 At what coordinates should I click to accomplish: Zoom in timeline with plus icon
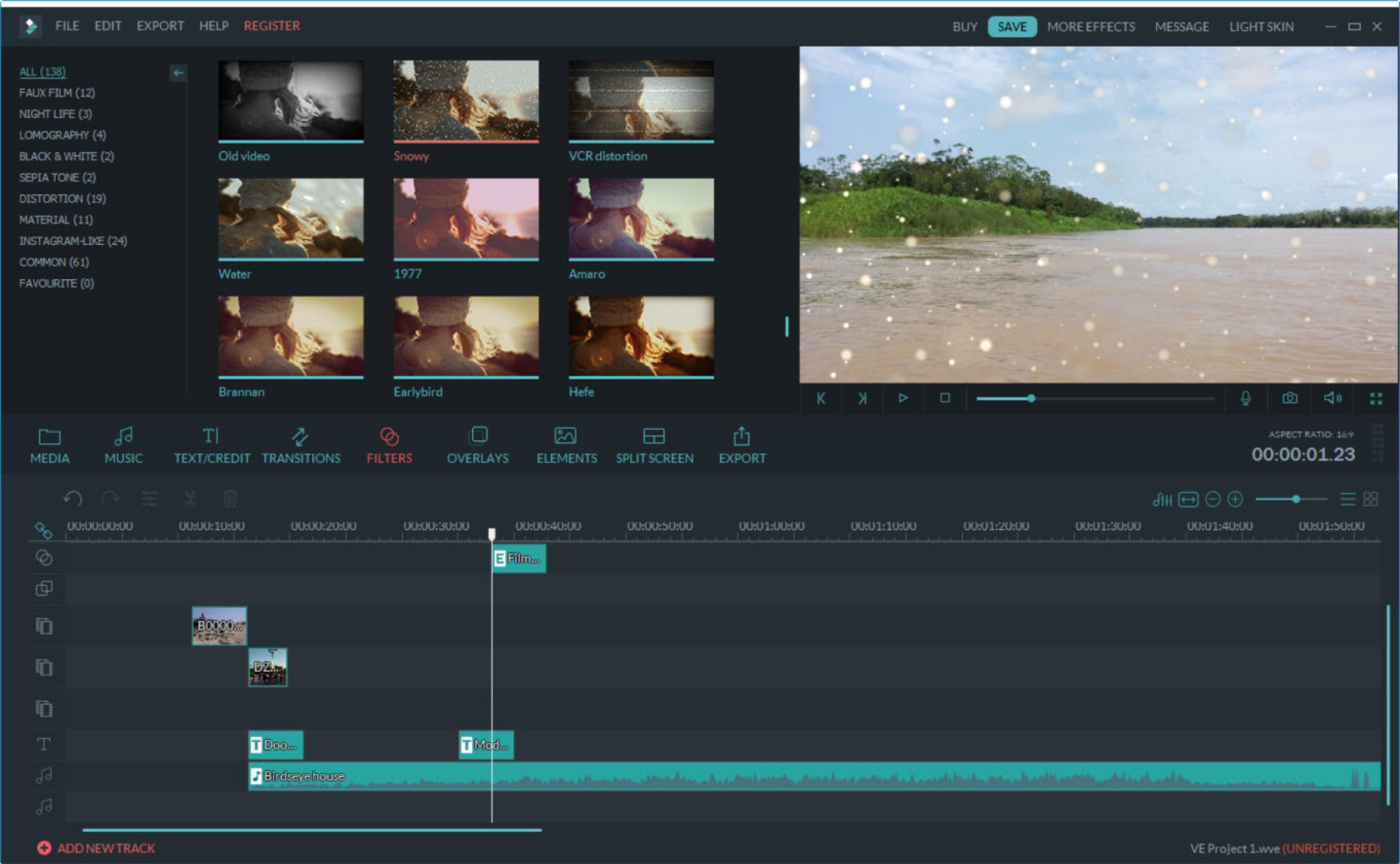pos(1235,499)
